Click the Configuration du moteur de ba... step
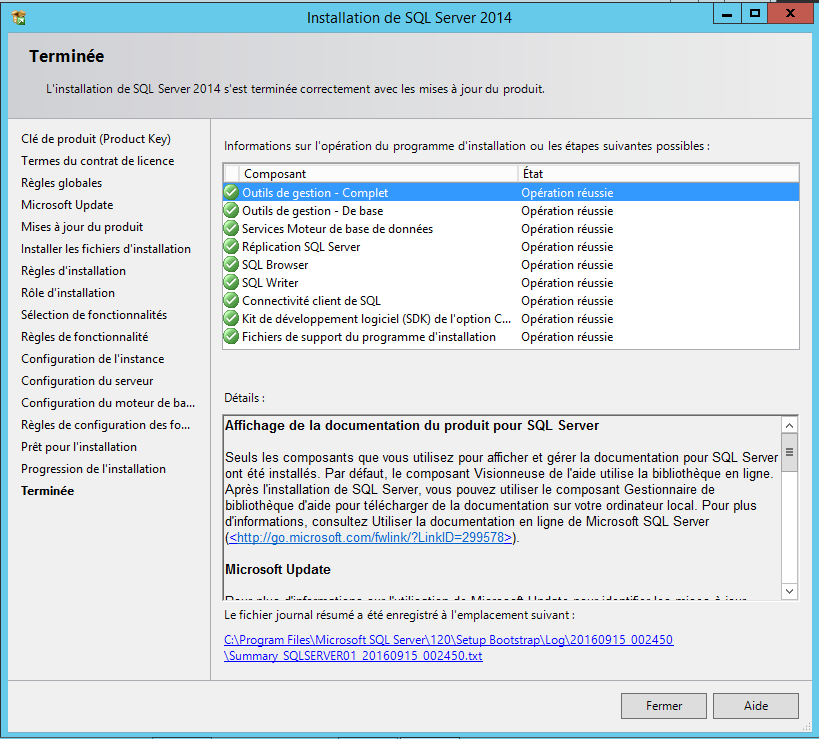 tap(108, 403)
